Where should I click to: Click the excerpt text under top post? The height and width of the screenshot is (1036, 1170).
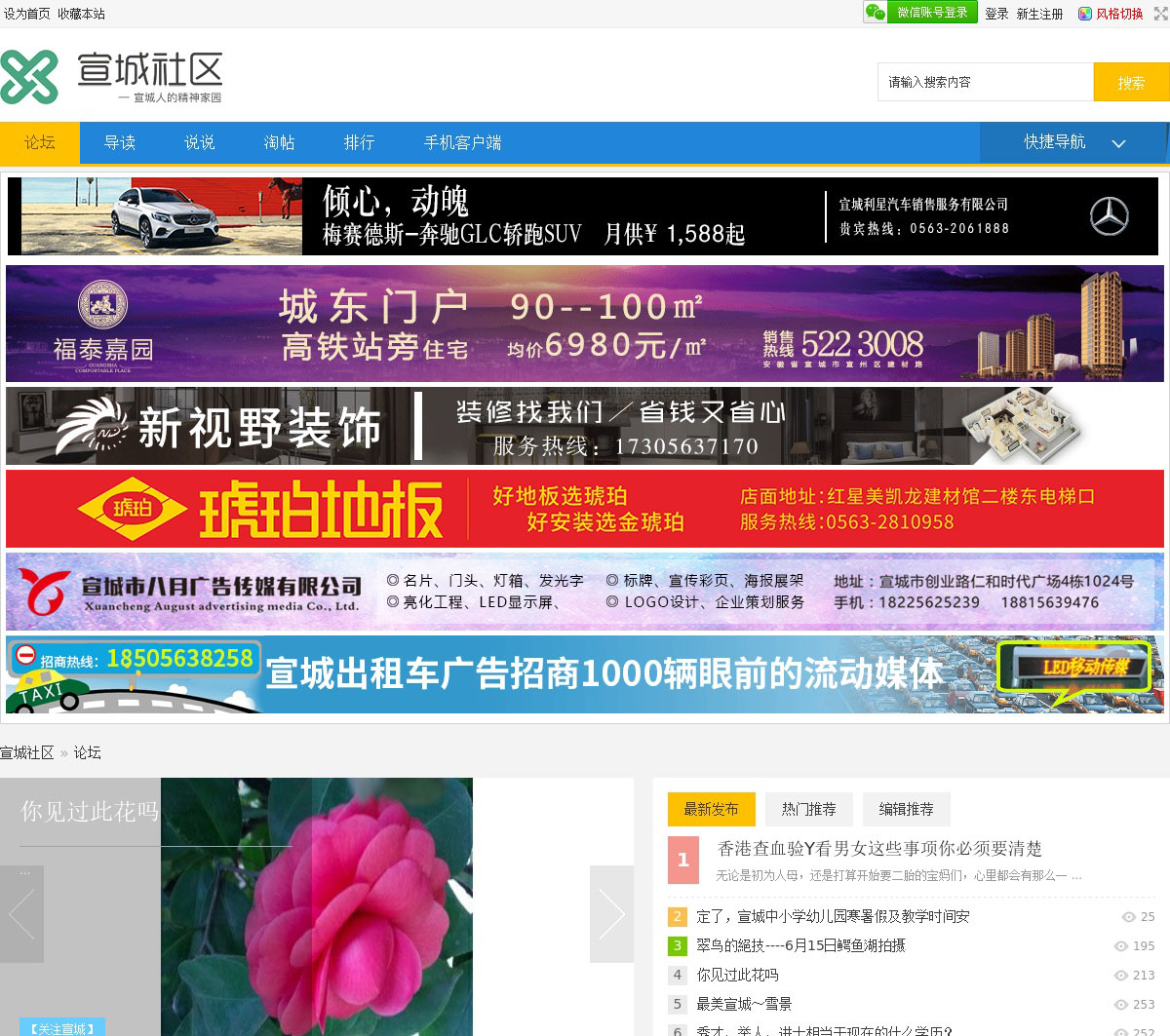tap(899, 875)
